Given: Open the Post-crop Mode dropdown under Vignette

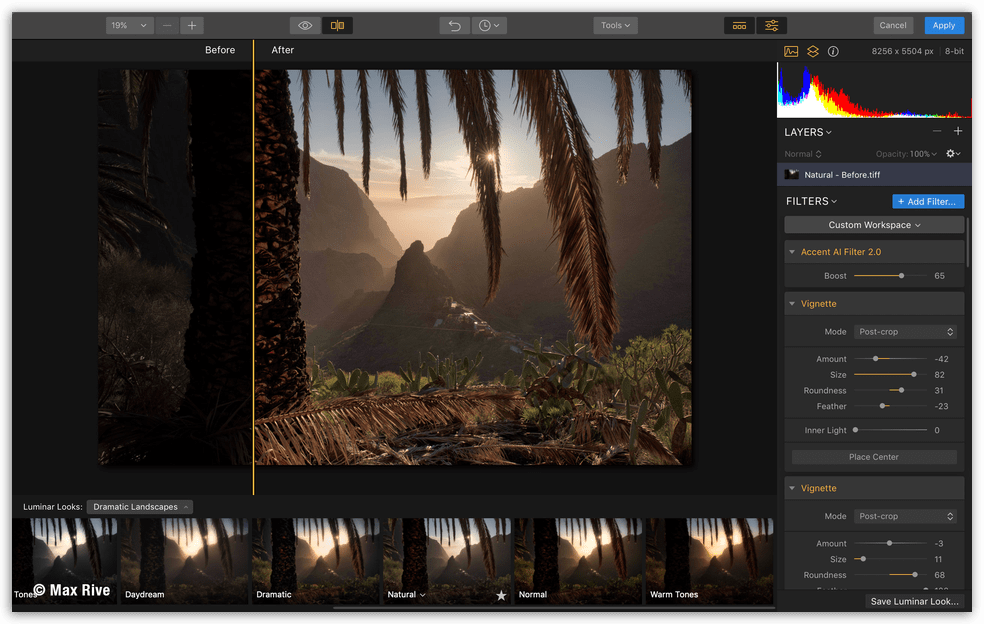Looking at the screenshot, I should (x=905, y=331).
